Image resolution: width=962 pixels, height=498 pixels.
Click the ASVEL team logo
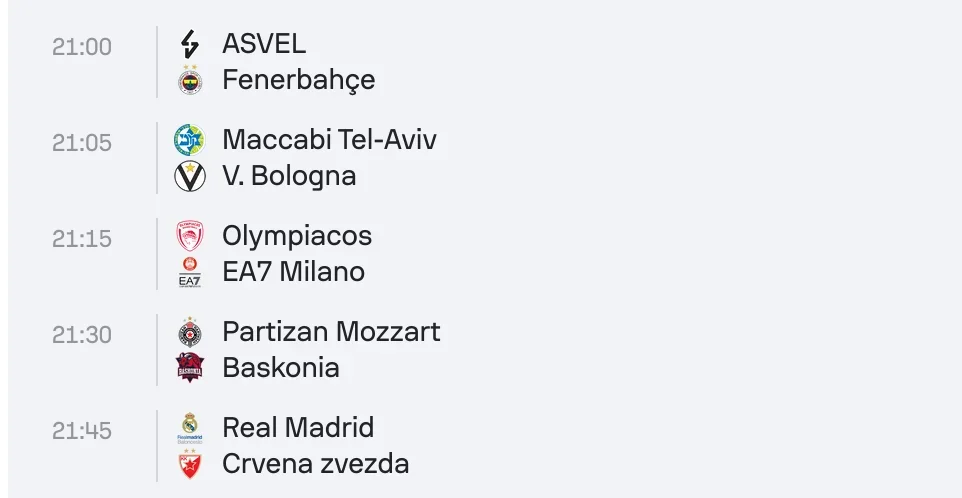pyautogui.click(x=189, y=44)
